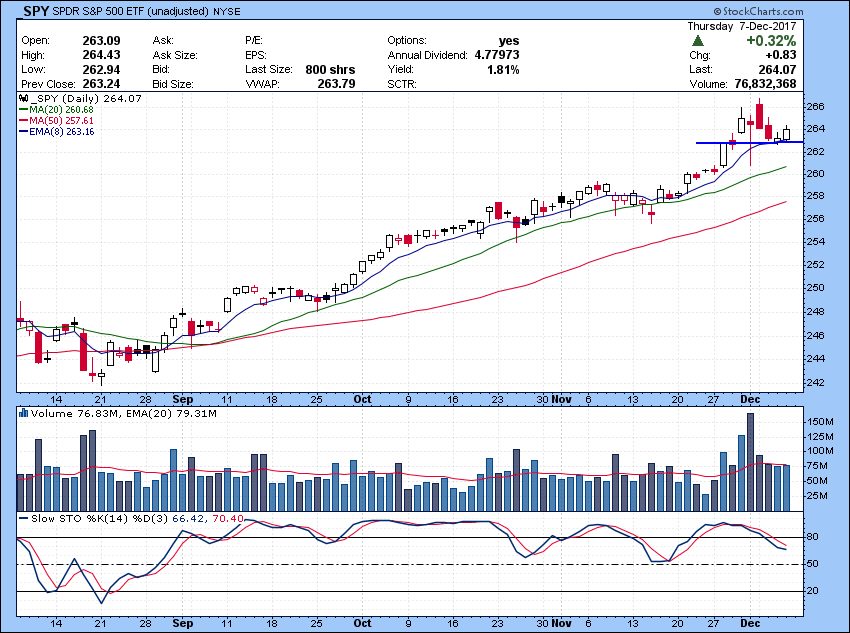The image size is (850, 633).
Task: Click the Sep label beneath the price chart
Action: [183, 399]
